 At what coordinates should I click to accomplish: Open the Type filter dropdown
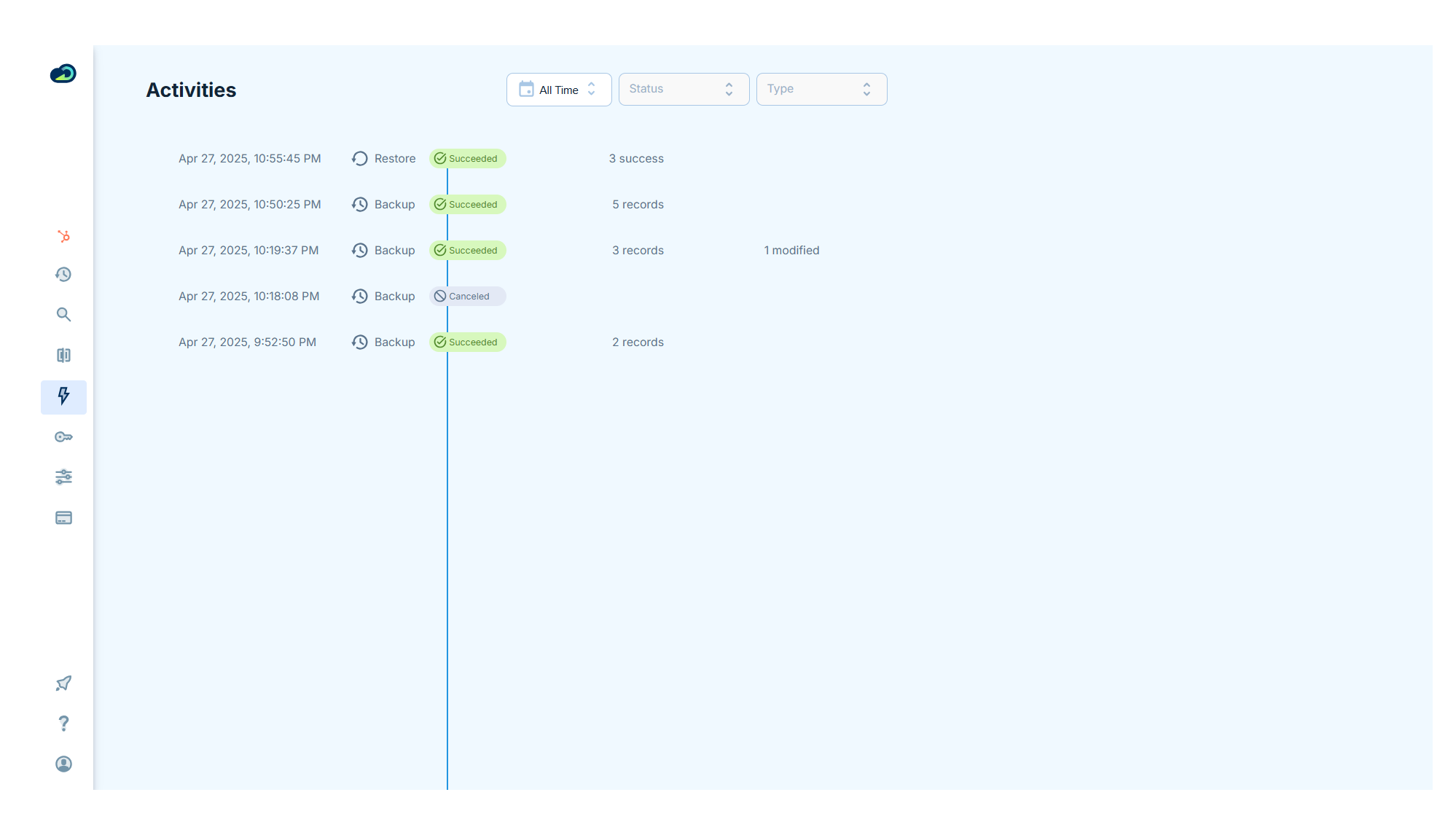point(821,90)
